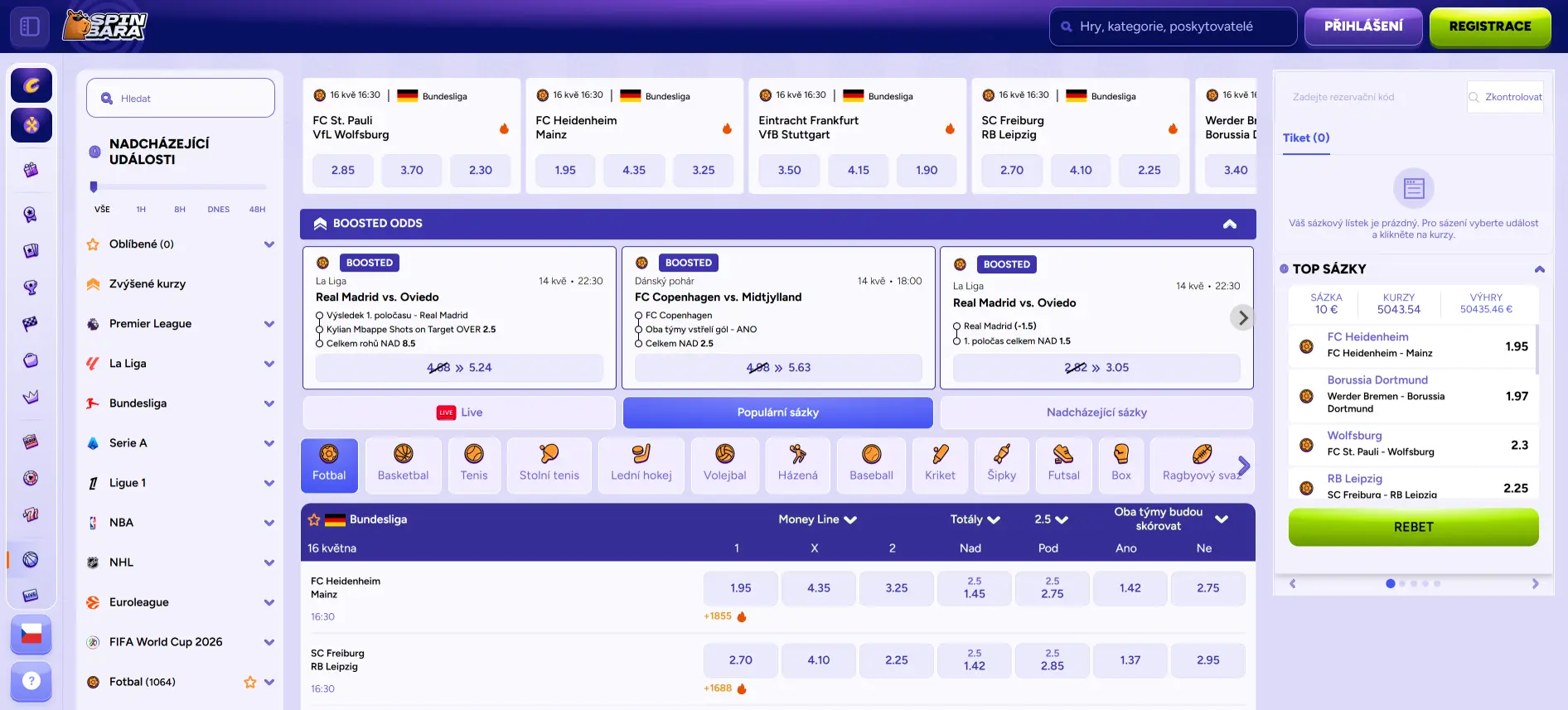This screenshot has width=1568, height=710.
Task: Toggle 1.90 Stuttgart odds on Frankfurt card
Action: point(927,170)
